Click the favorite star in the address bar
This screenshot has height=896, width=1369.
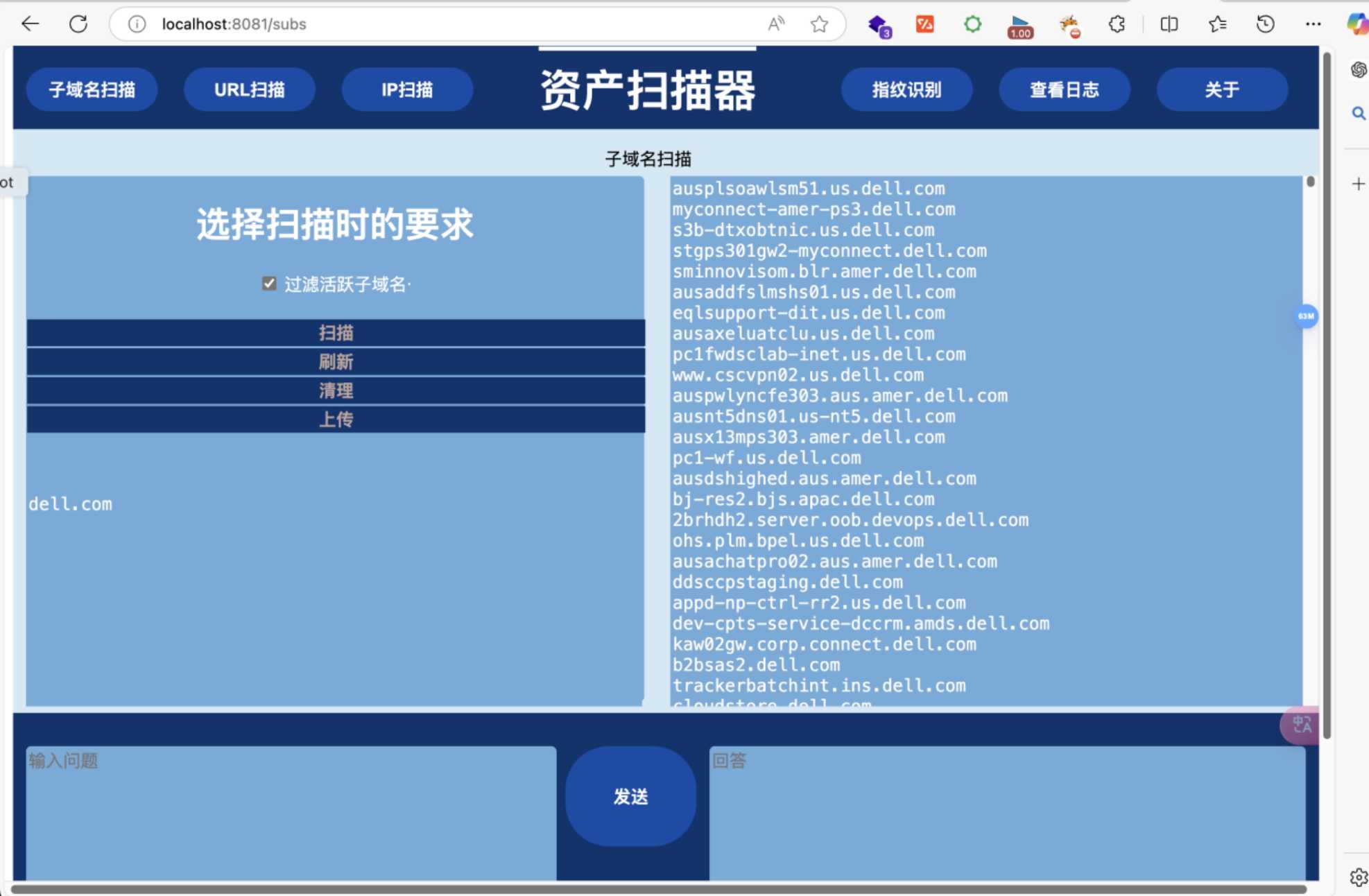coord(819,24)
